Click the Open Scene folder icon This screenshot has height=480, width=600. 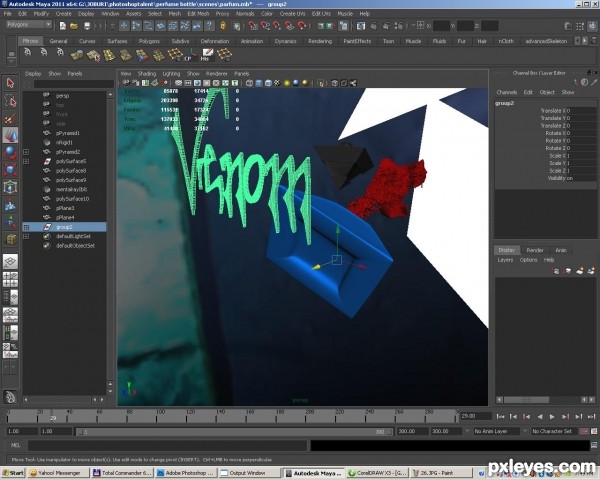(74, 26)
